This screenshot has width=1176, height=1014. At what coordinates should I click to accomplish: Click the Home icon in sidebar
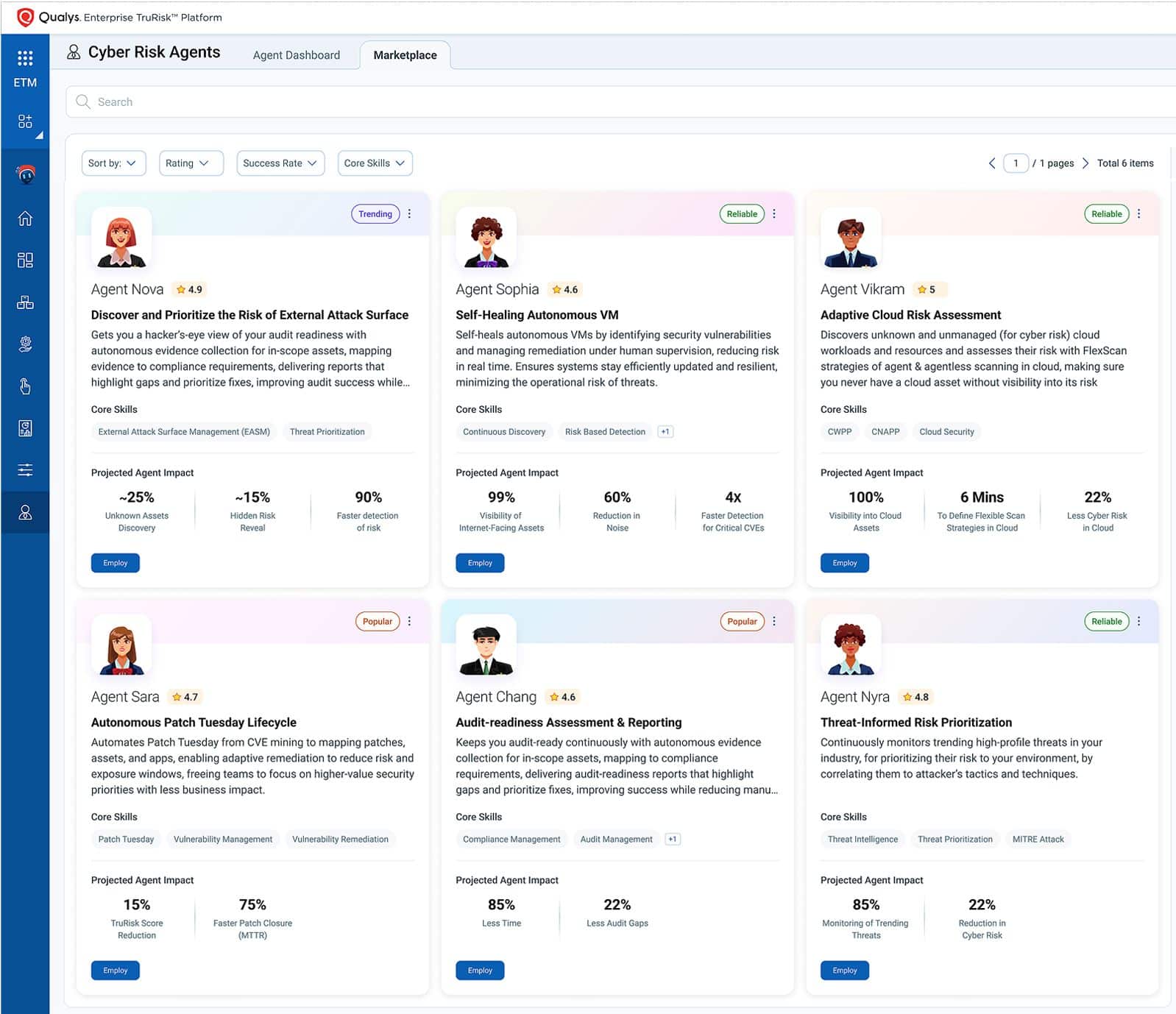click(25, 219)
